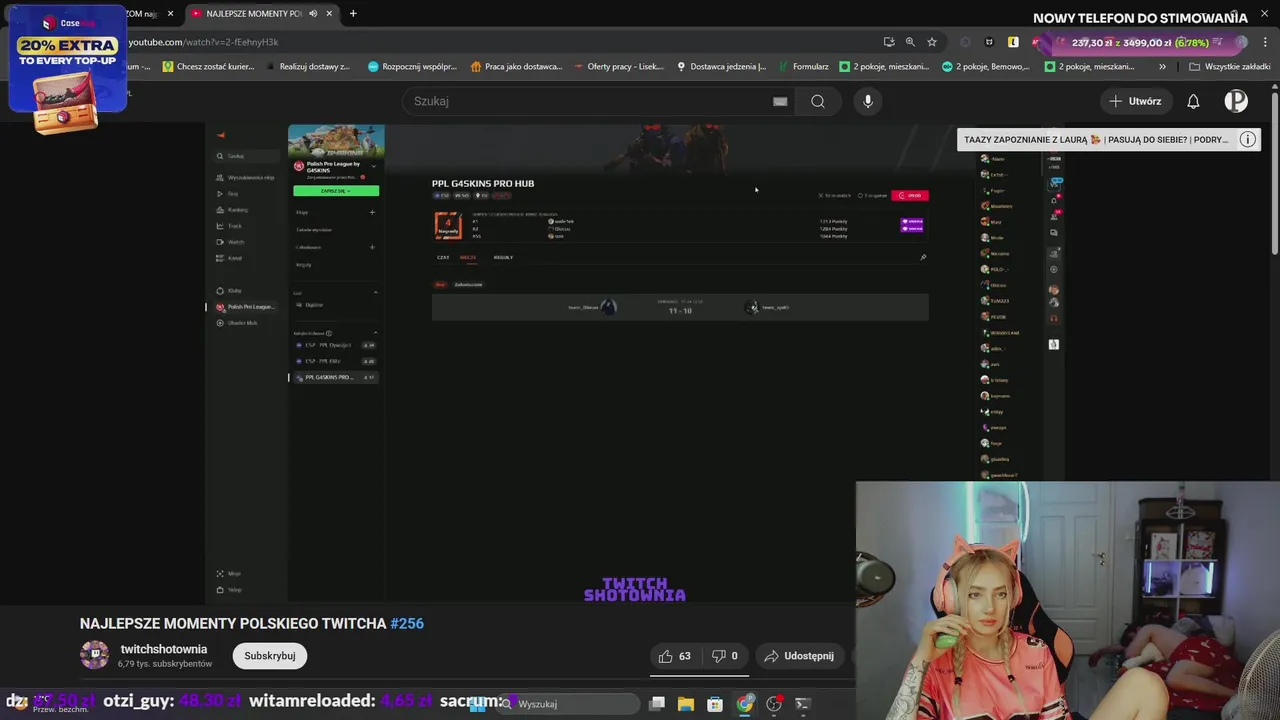This screenshot has width=1280, height=720.
Task: Open the zoom magnifier icon in address bar
Action: [910, 42]
